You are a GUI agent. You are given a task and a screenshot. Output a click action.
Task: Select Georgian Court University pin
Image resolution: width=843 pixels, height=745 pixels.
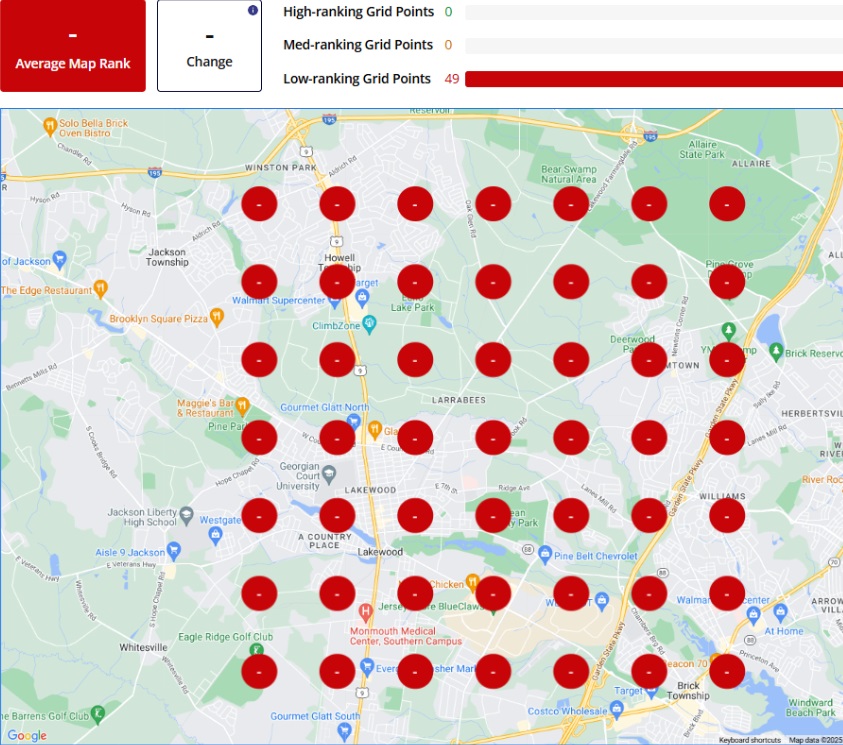tap(329, 474)
